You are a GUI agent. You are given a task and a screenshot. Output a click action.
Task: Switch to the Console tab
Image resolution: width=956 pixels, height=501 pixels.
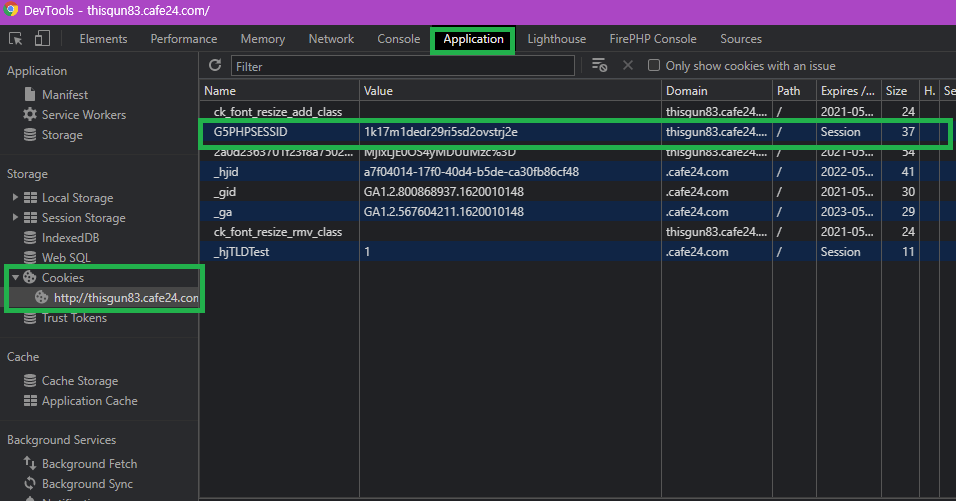click(398, 39)
